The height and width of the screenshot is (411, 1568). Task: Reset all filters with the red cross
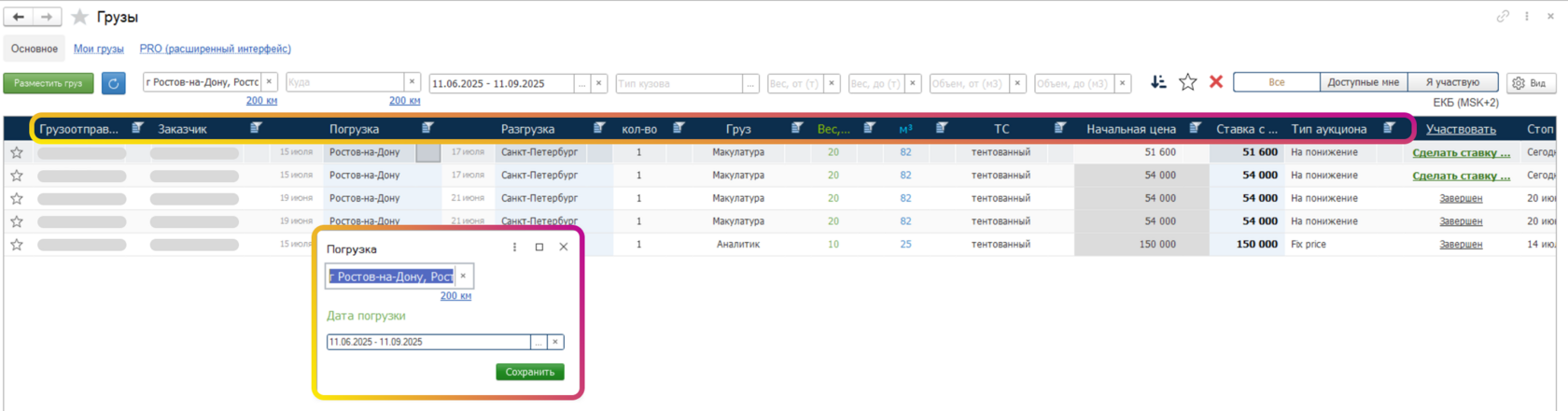pos(1216,82)
